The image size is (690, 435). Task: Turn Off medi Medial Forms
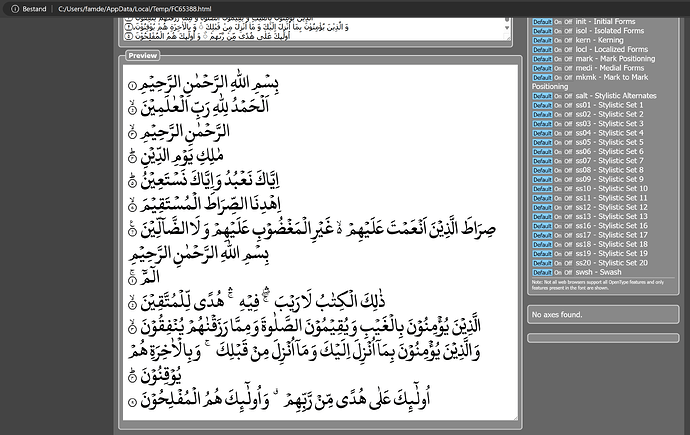pyautogui.click(x=568, y=68)
